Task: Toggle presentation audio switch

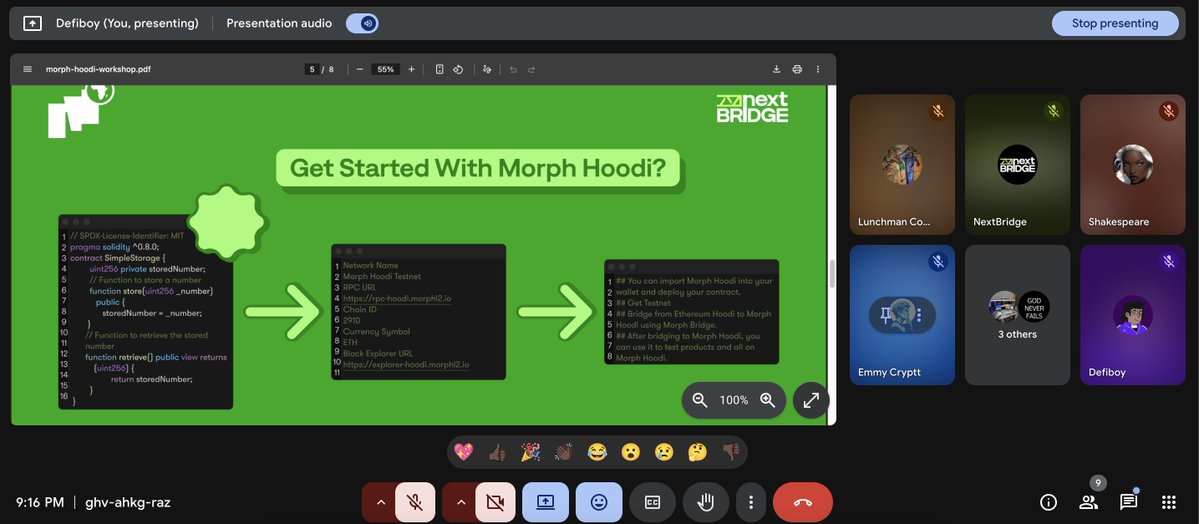Action: pyautogui.click(x=362, y=23)
